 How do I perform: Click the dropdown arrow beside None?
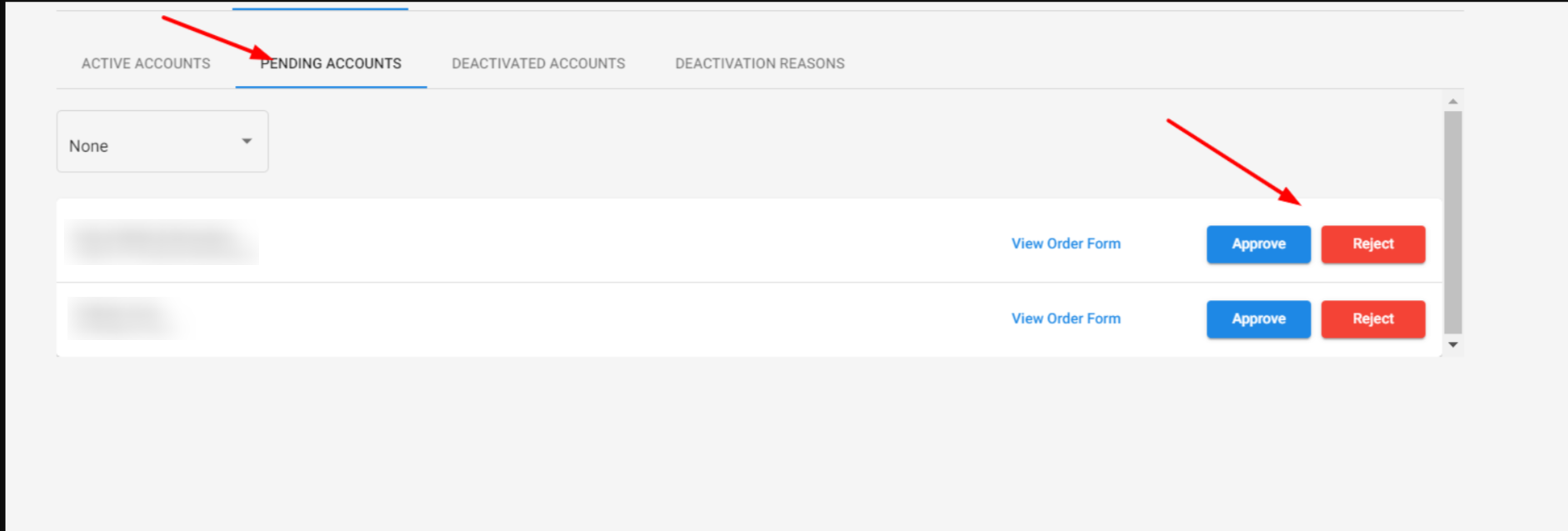coord(247,142)
